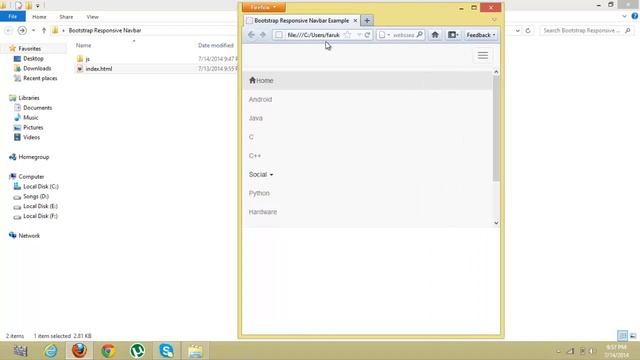Image resolution: width=640 pixels, height=360 pixels.
Task: Select the Java nav link
Action: 256,118
